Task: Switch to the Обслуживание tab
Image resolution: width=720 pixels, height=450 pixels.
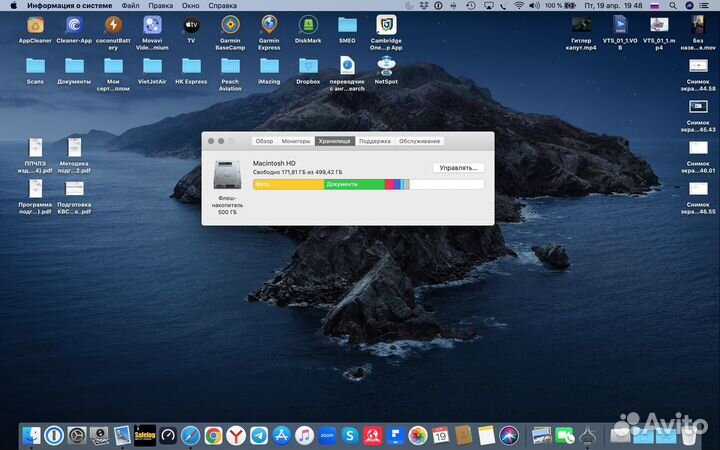Action: 420,141
